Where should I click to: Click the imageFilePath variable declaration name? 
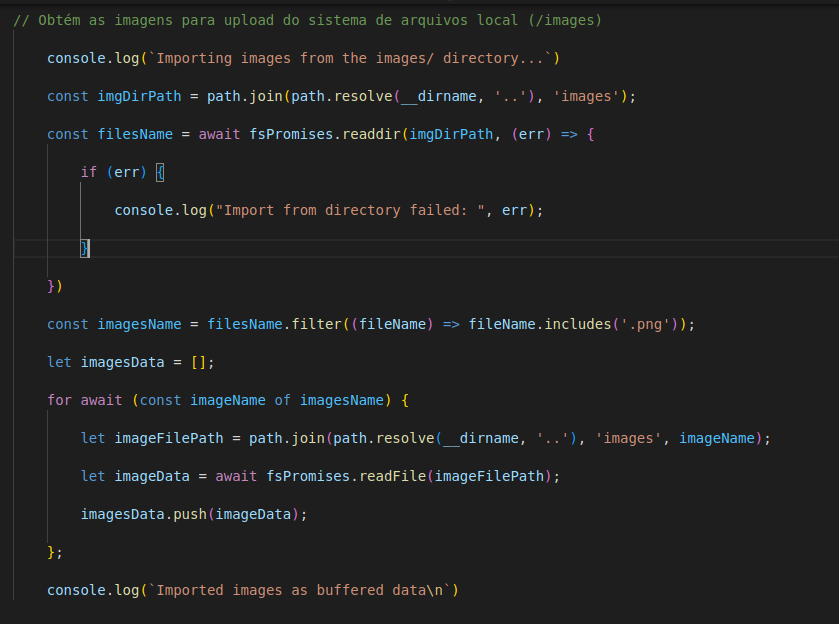coord(170,438)
